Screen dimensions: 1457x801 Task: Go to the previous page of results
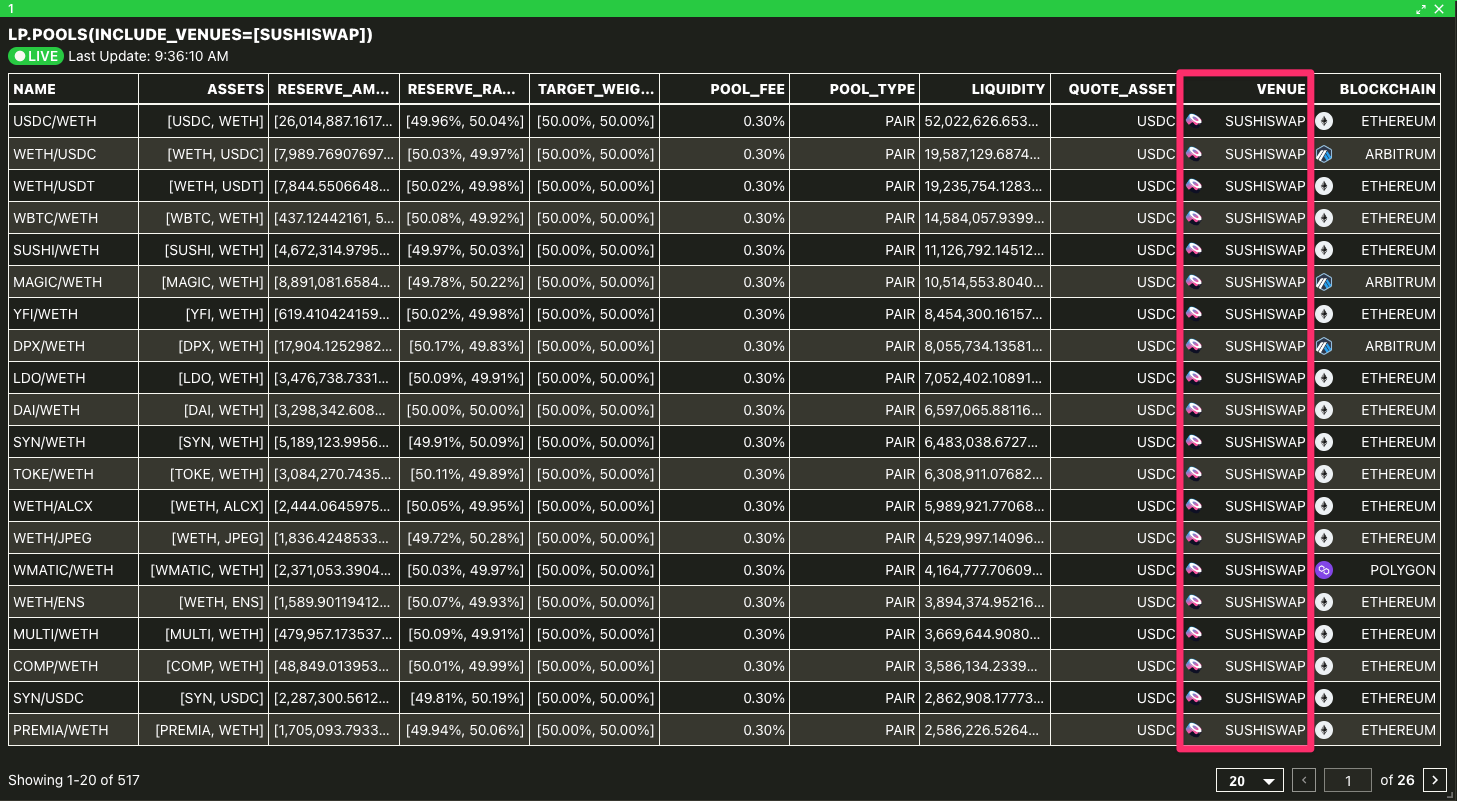(x=1304, y=780)
